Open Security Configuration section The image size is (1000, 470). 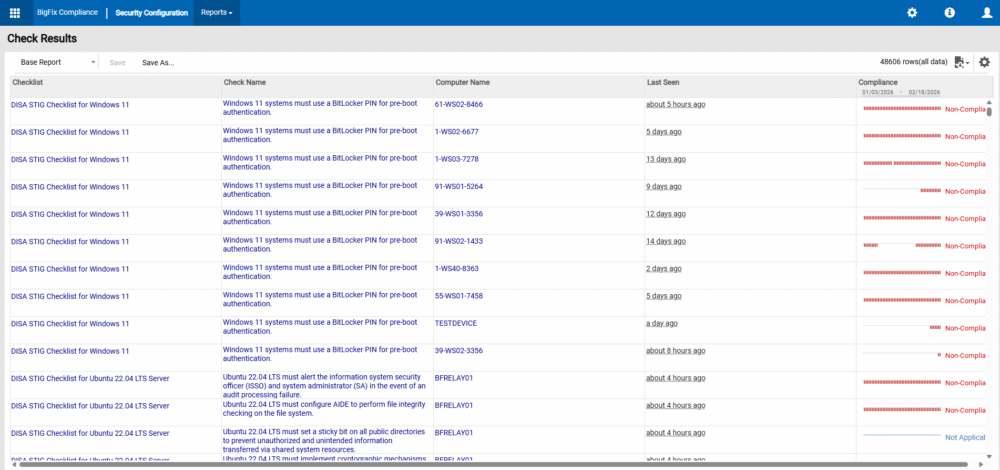coord(152,13)
